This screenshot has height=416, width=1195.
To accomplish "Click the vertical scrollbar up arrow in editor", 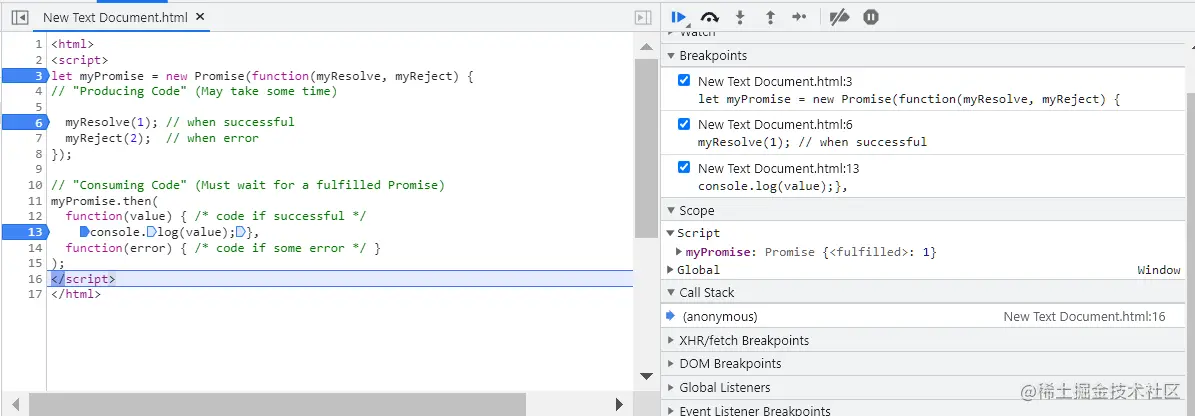I will (x=646, y=47).
